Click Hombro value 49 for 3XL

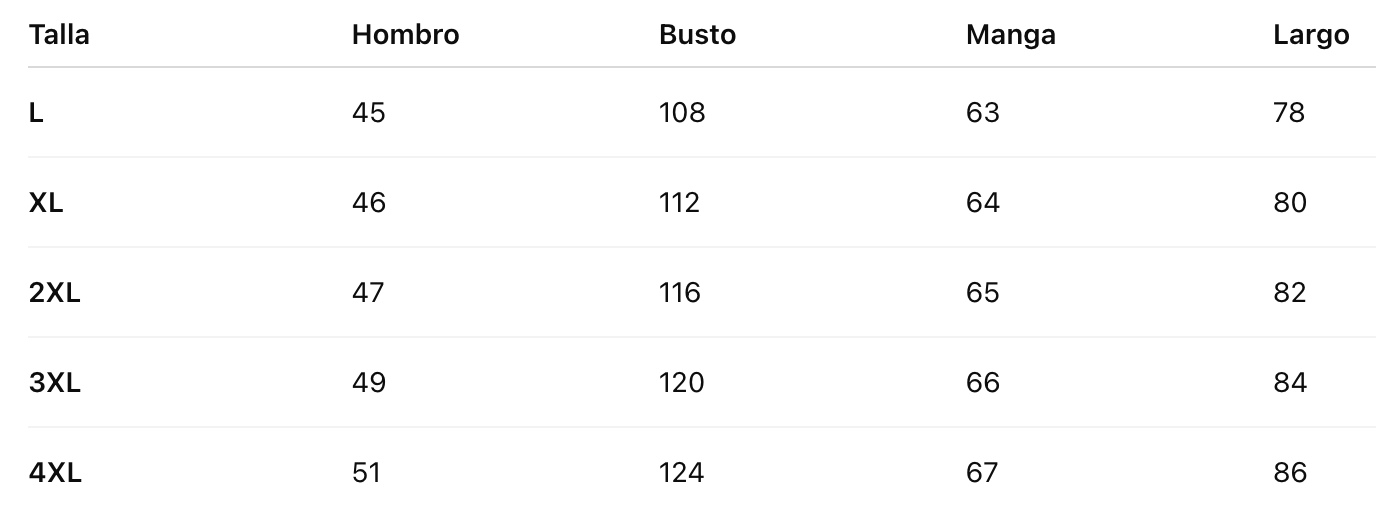[x=368, y=383]
